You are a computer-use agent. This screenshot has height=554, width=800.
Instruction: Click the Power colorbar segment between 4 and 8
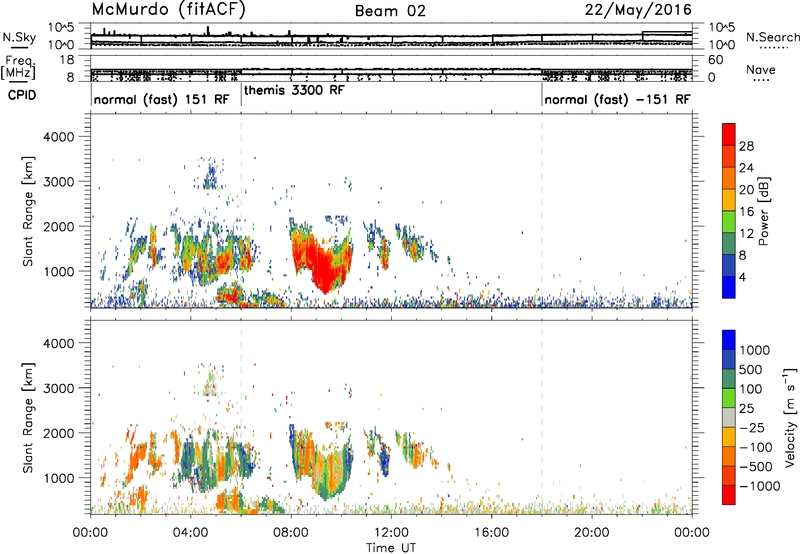point(729,265)
